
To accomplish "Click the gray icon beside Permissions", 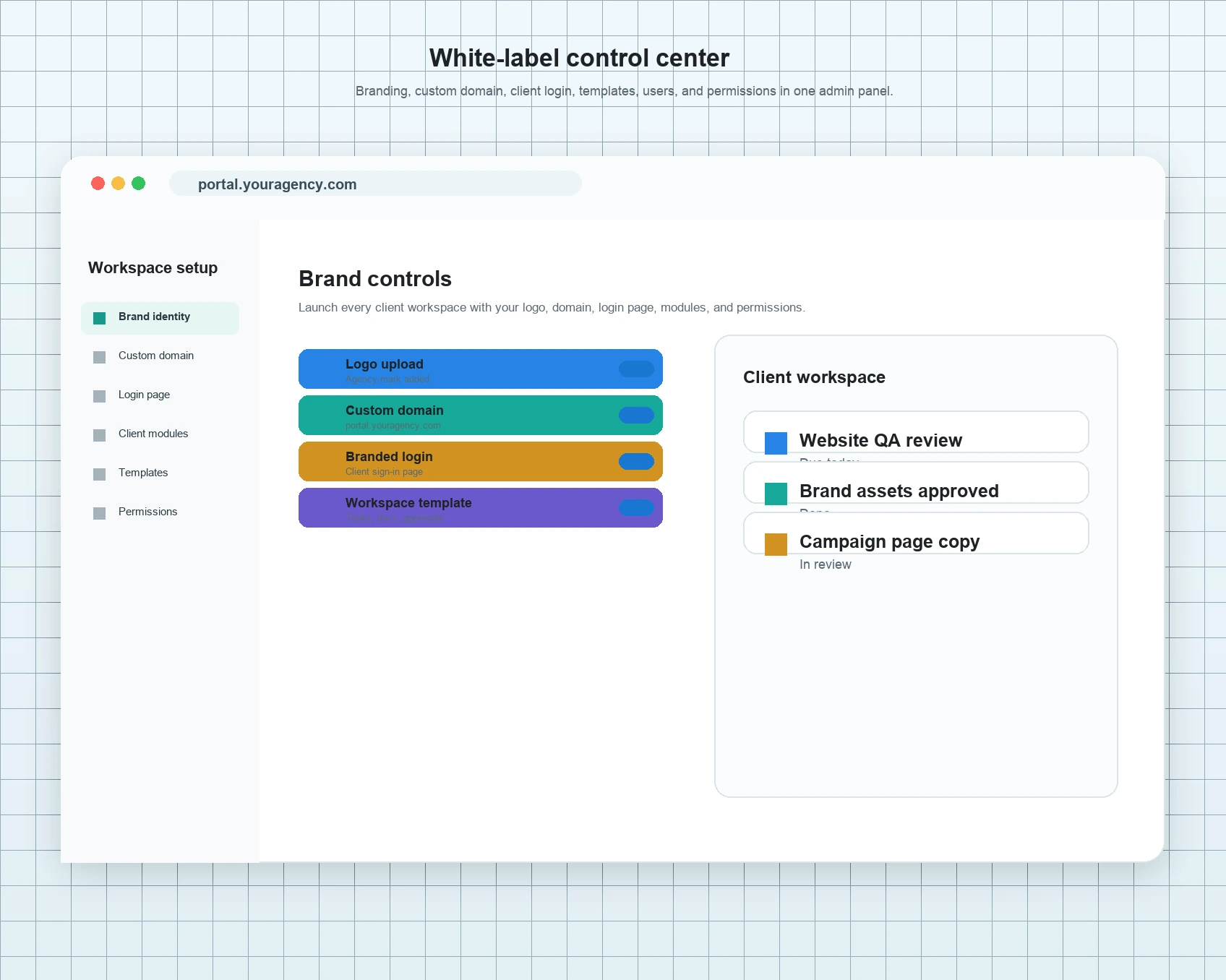I will point(100,513).
